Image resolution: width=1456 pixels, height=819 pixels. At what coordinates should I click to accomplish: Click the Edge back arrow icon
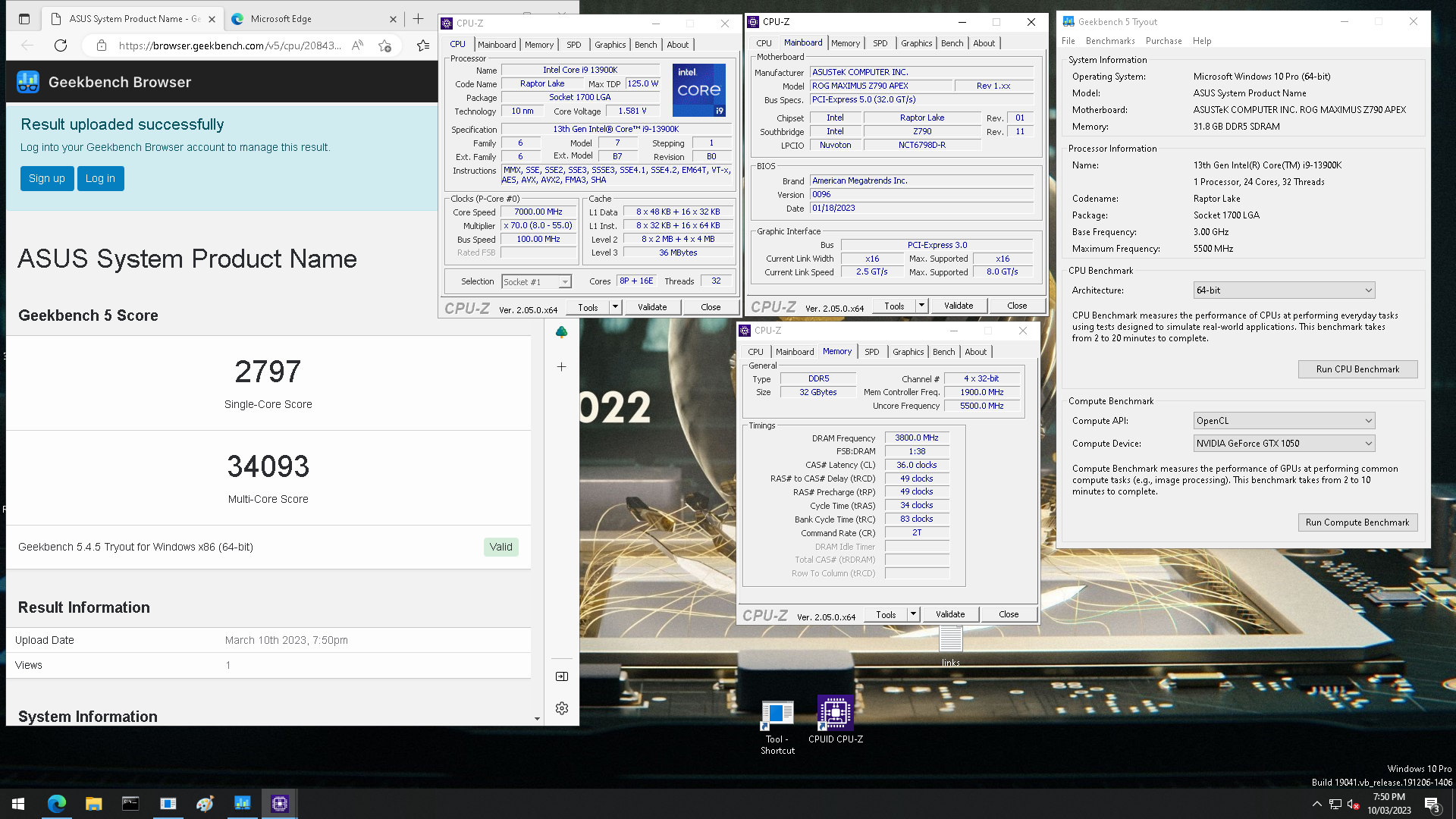tap(27, 45)
